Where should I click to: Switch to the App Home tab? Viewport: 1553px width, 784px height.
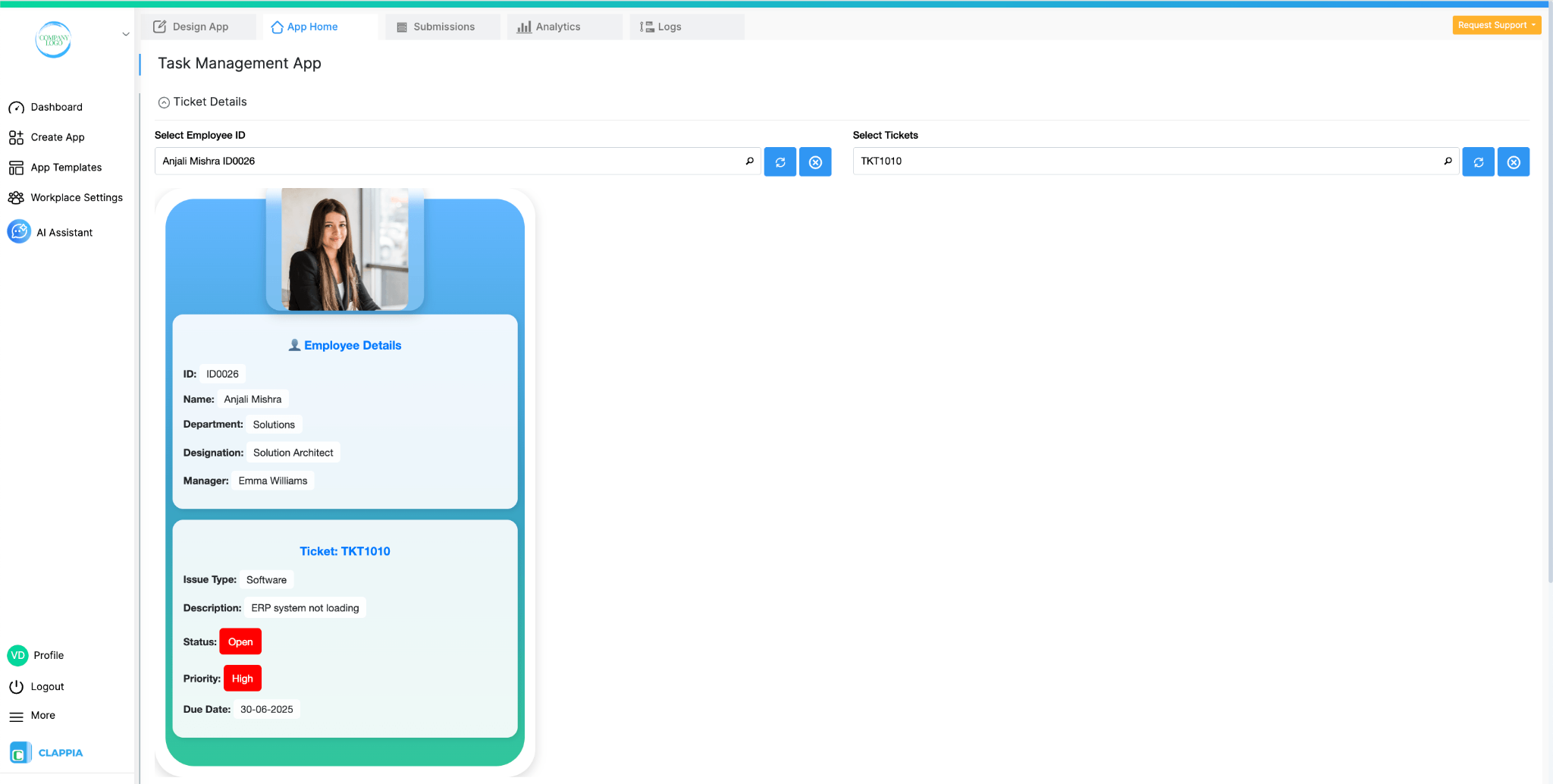point(320,27)
